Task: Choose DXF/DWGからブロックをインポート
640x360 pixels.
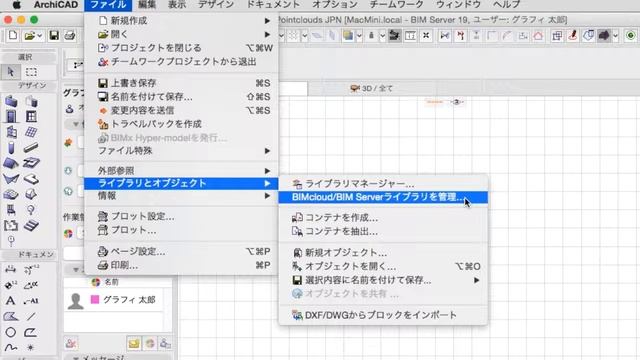Action: pos(383,315)
